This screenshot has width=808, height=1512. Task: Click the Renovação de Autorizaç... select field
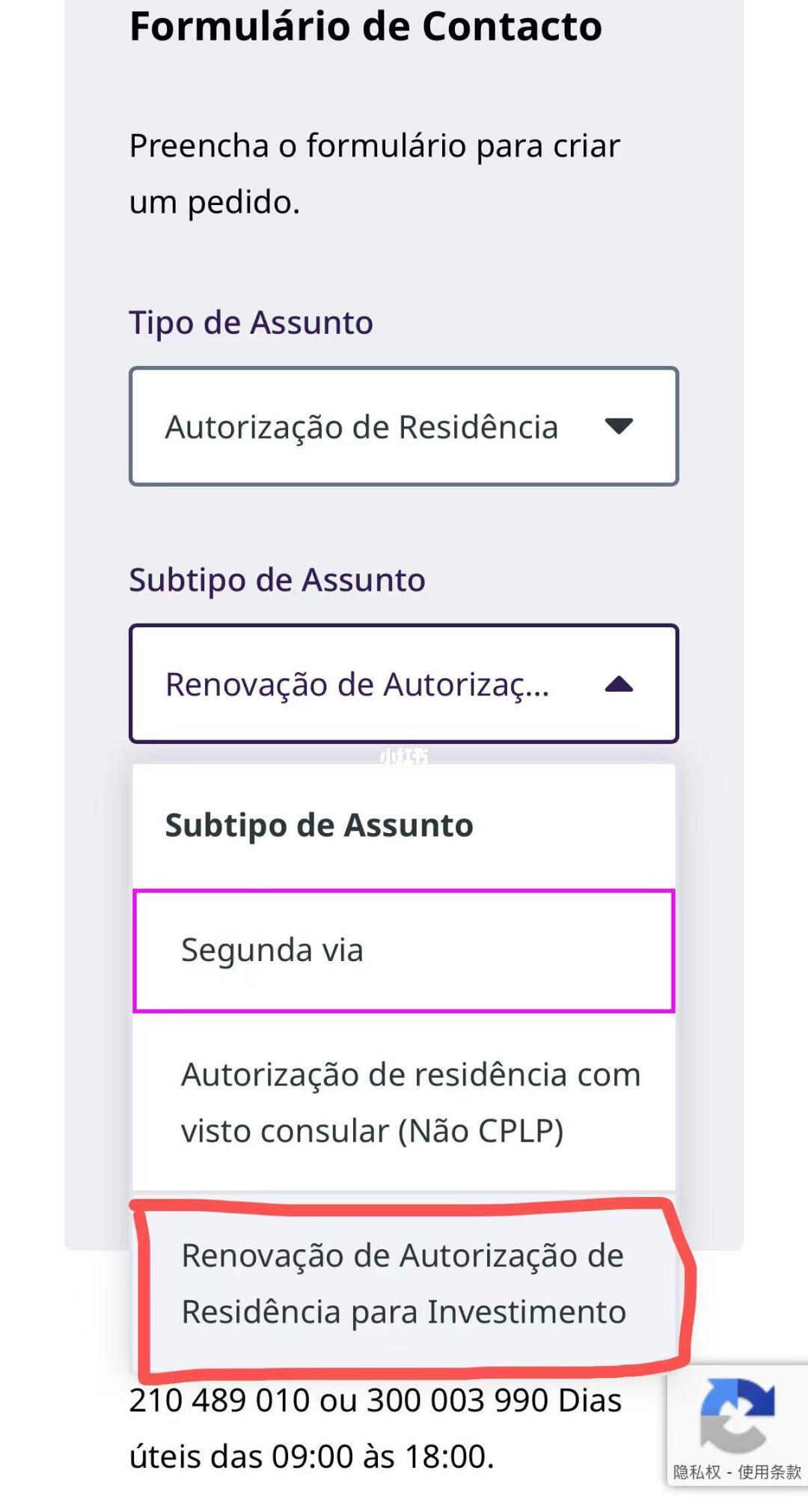pos(404,683)
